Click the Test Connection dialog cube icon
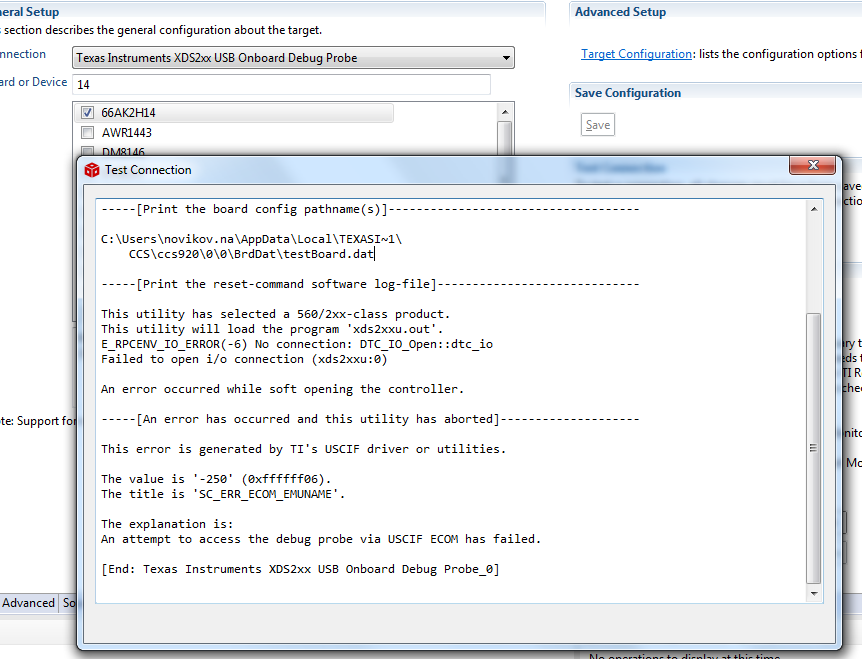862x659 pixels. pyautogui.click(x=92, y=170)
